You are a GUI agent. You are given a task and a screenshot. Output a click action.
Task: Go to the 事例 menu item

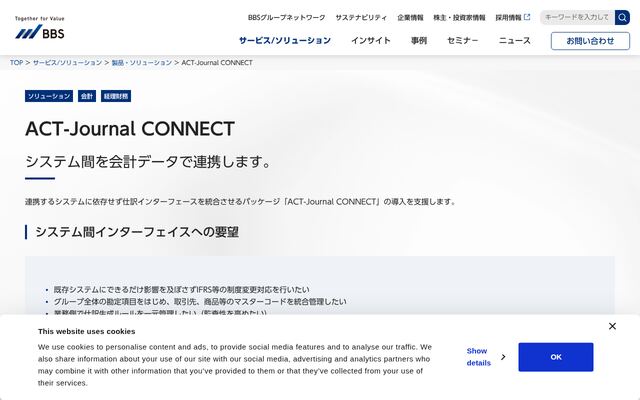pos(419,40)
